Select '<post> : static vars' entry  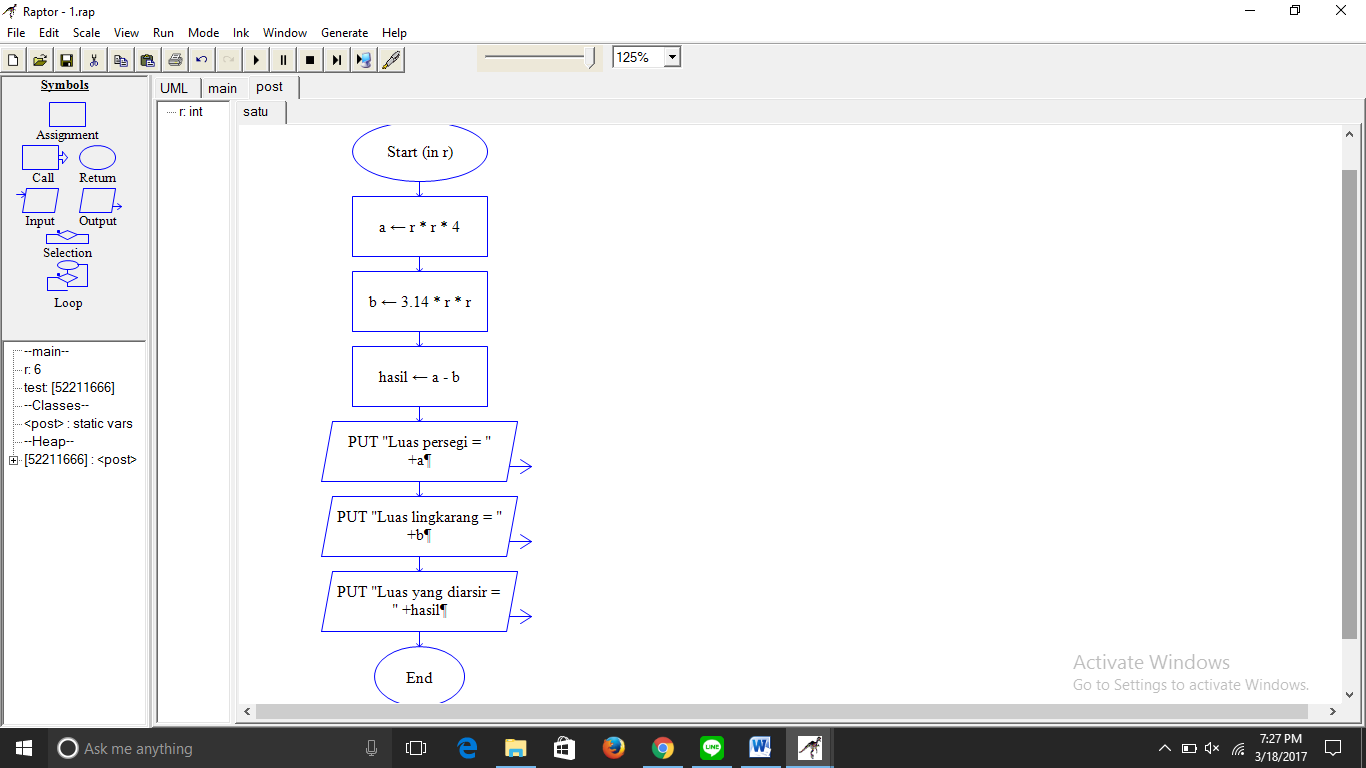[78, 424]
